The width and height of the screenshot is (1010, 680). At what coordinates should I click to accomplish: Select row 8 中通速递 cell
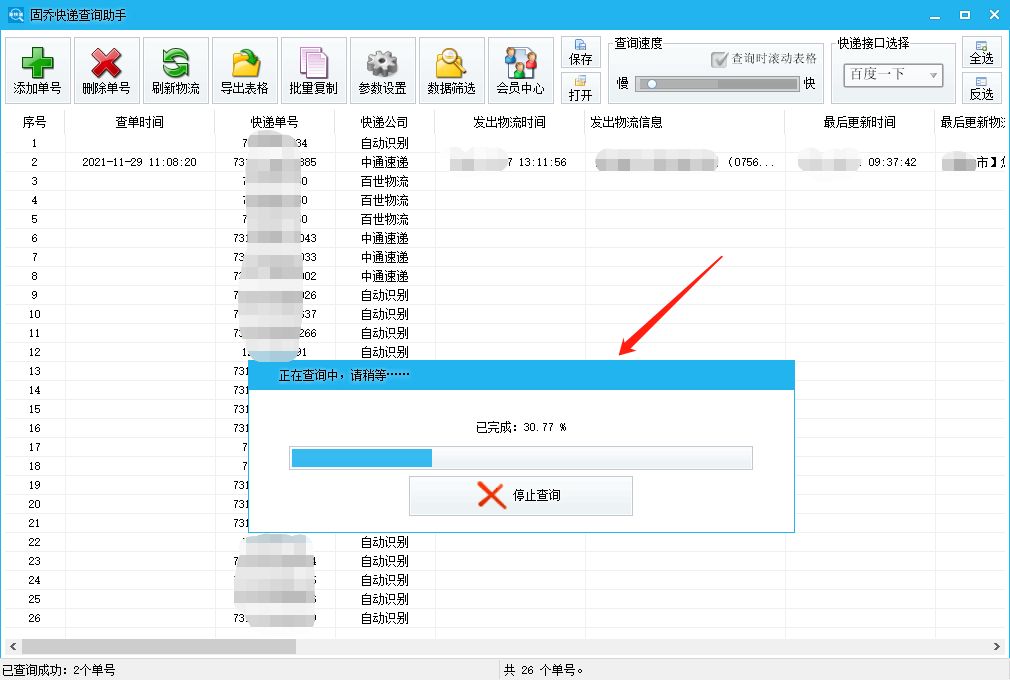point(385,276)
